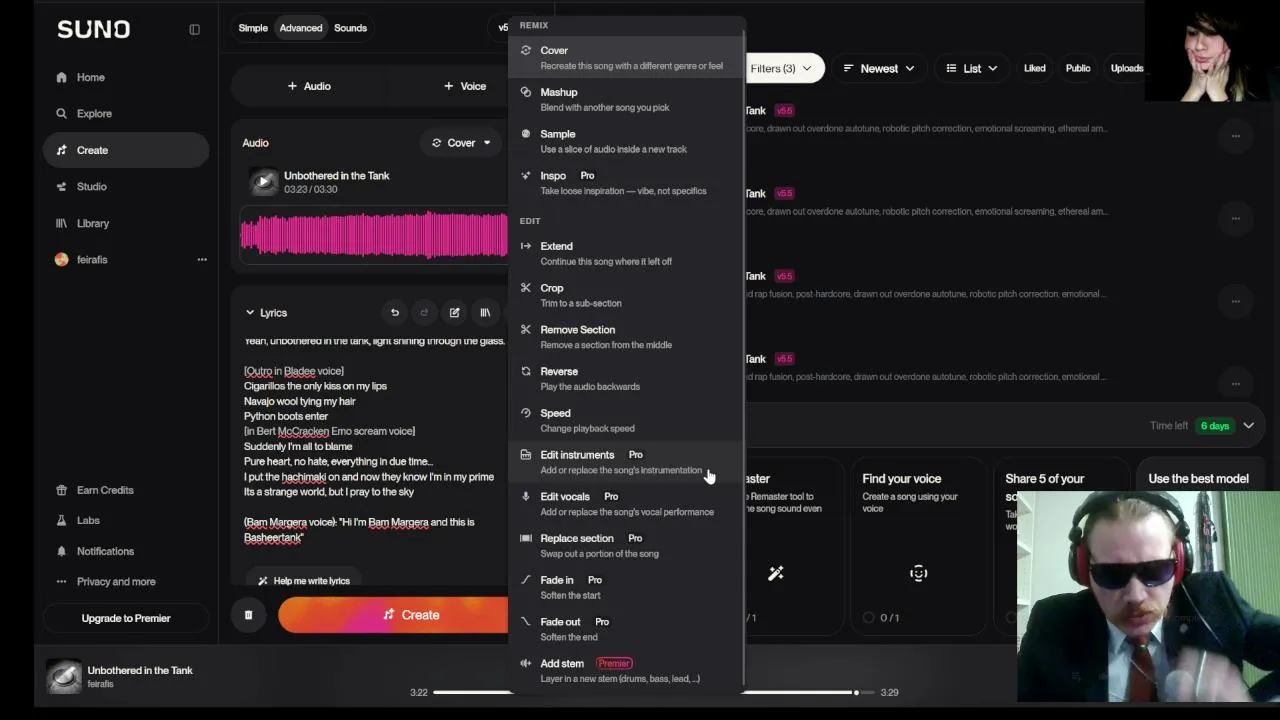The image size is (1280, 720).
Task: Click the Earn Credits icon
Action: pos(62,490)
